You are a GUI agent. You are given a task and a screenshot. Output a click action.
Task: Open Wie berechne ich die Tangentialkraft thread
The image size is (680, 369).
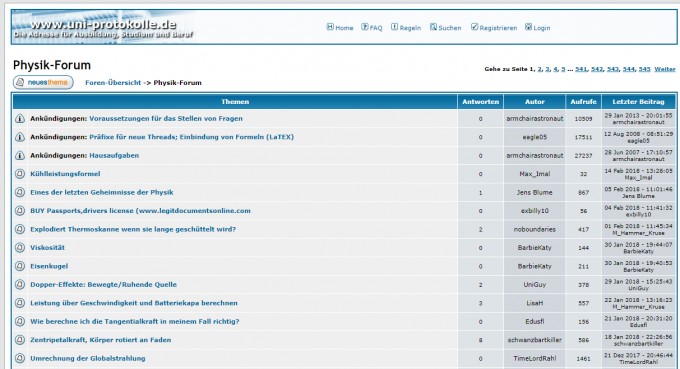pyautogui.click(x=135, y=321)
